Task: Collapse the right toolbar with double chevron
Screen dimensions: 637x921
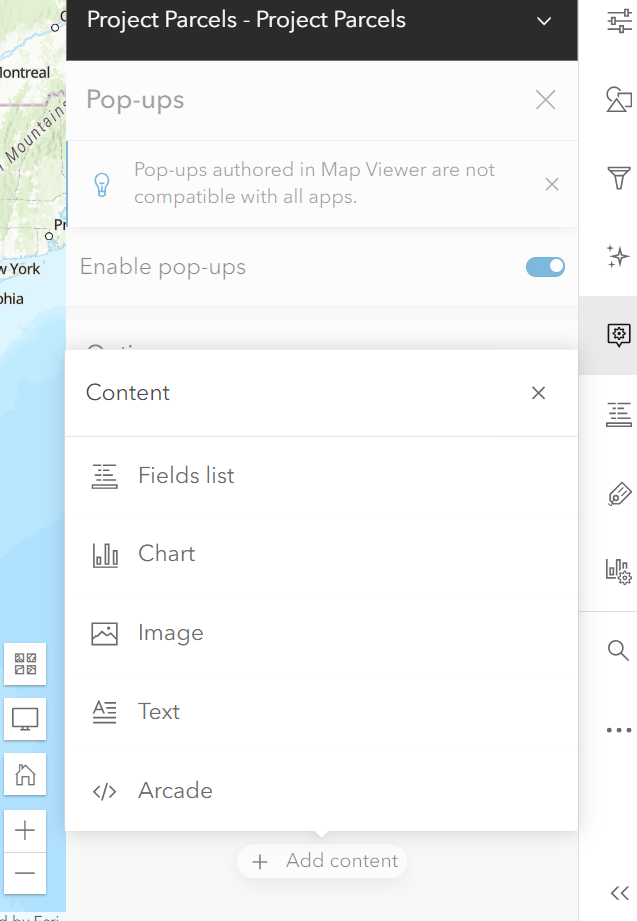Action: pyautogui.click(x=619, y=893)
